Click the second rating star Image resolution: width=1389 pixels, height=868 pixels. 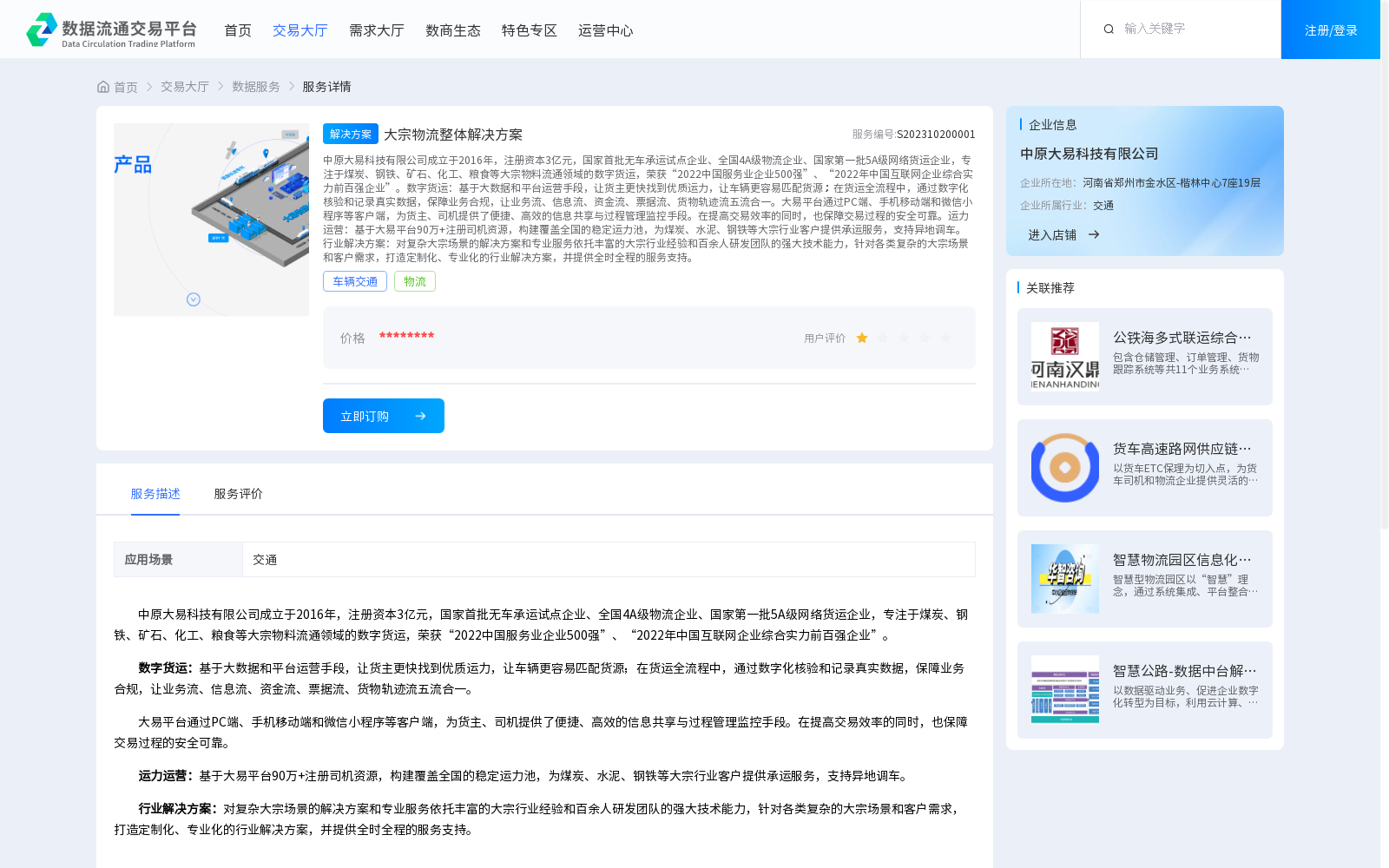pyautogui.click(x=883, y=338)
